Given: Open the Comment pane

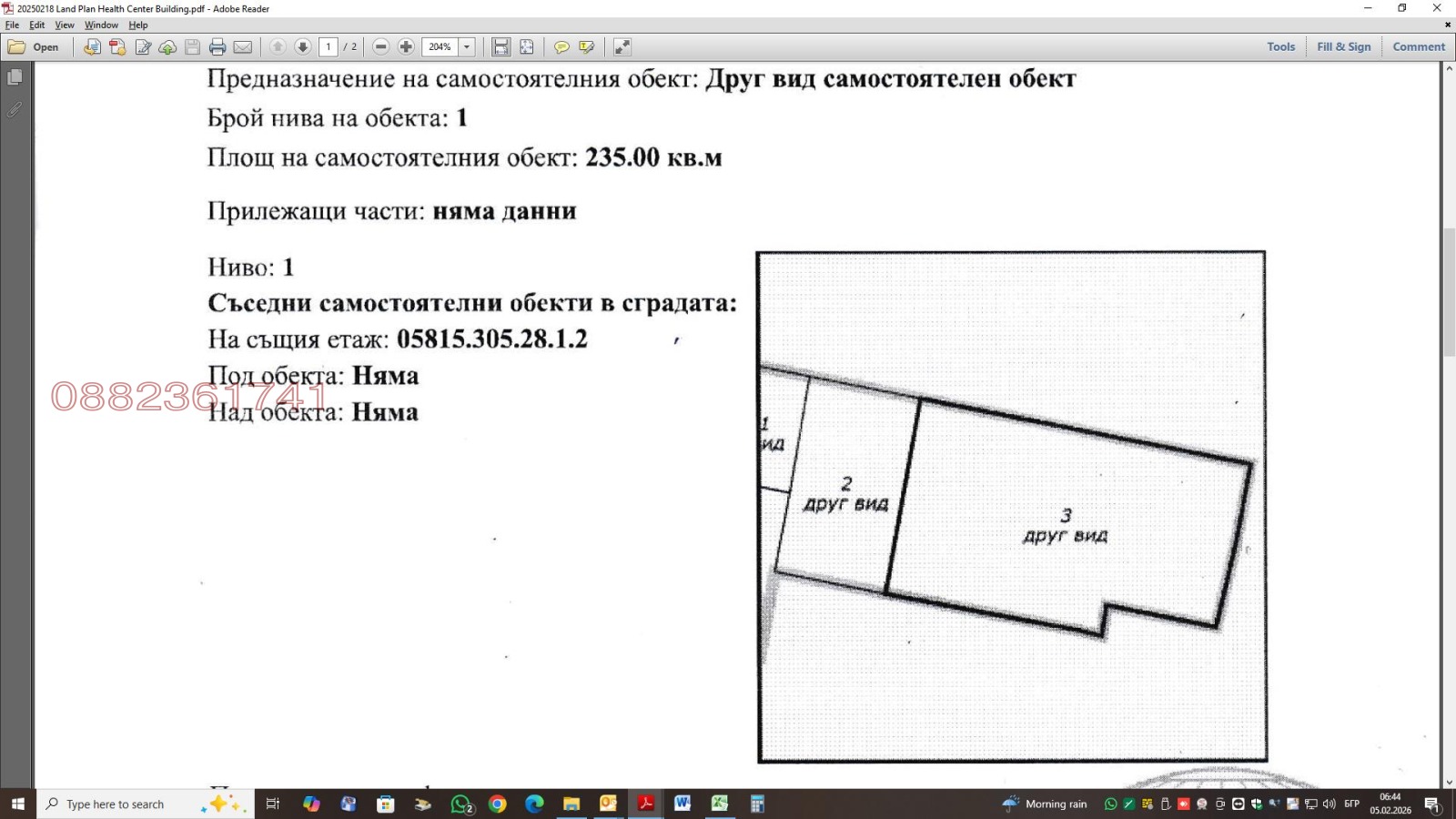Looking at the screenshot, I should tap(1418, 47).
